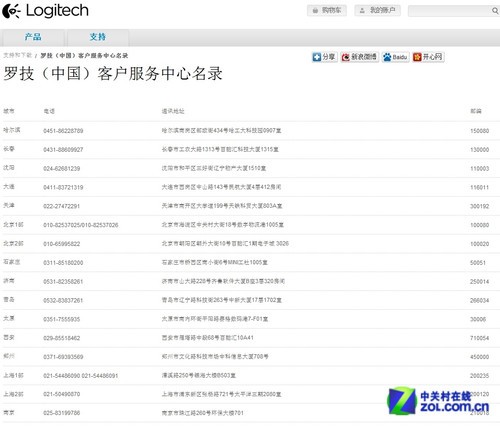This screenshot has height=427, width=500.
Task: Click the postal code 110003
Action: (479, 168)
